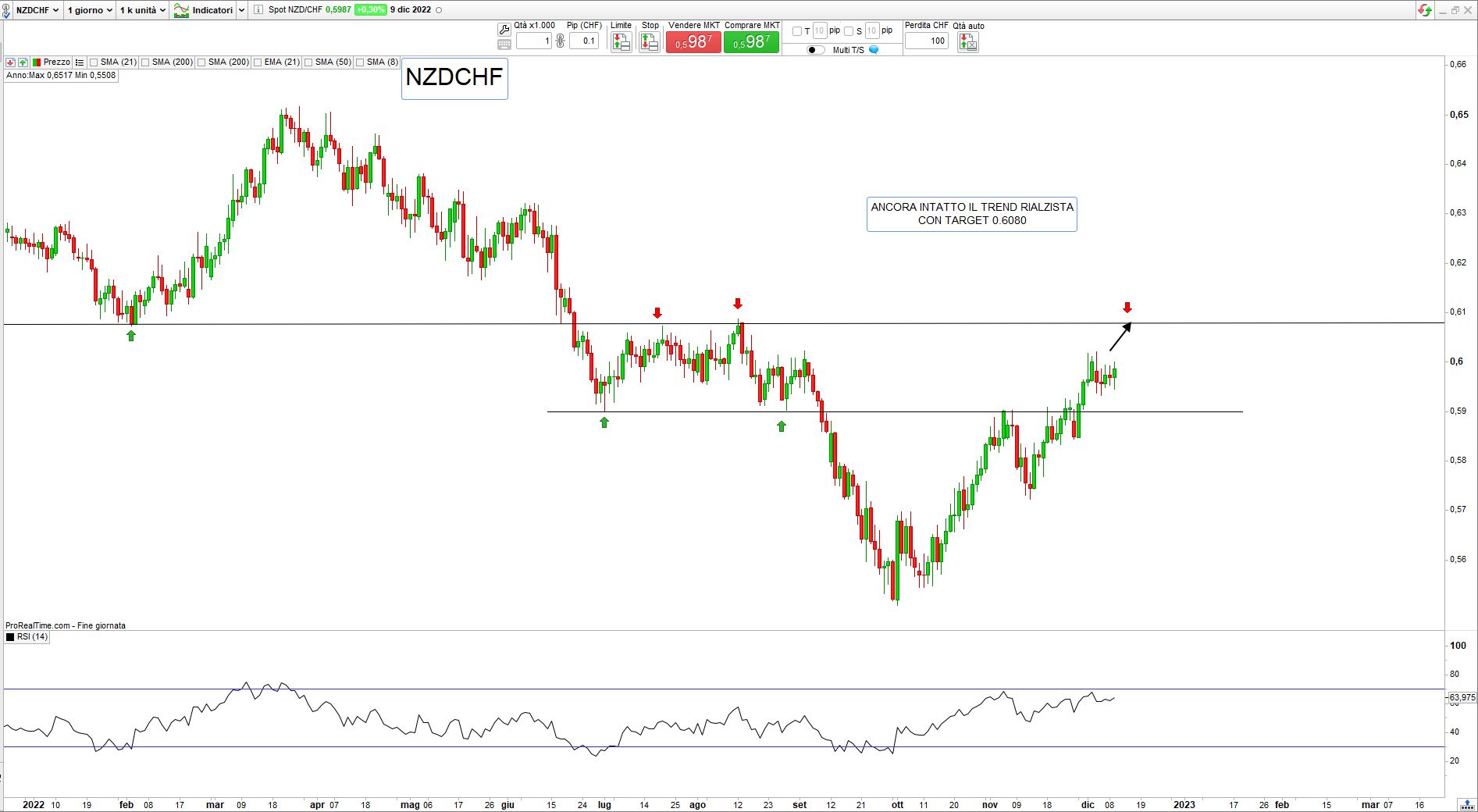
Task: Click the list icon next to Prezzo
Action: [x=80, y=62]
